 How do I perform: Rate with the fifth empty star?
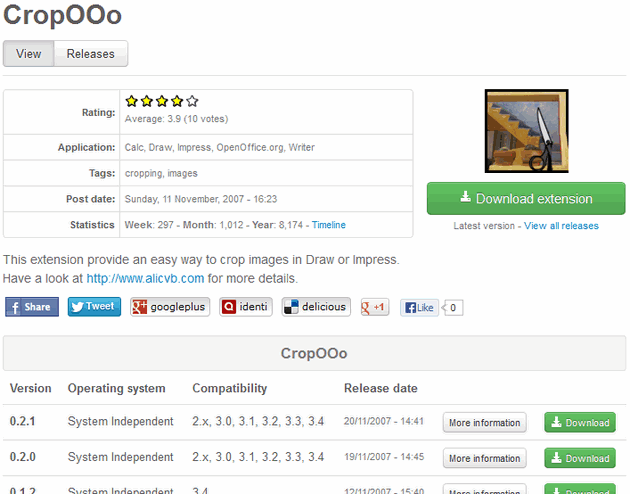point(192,101)
